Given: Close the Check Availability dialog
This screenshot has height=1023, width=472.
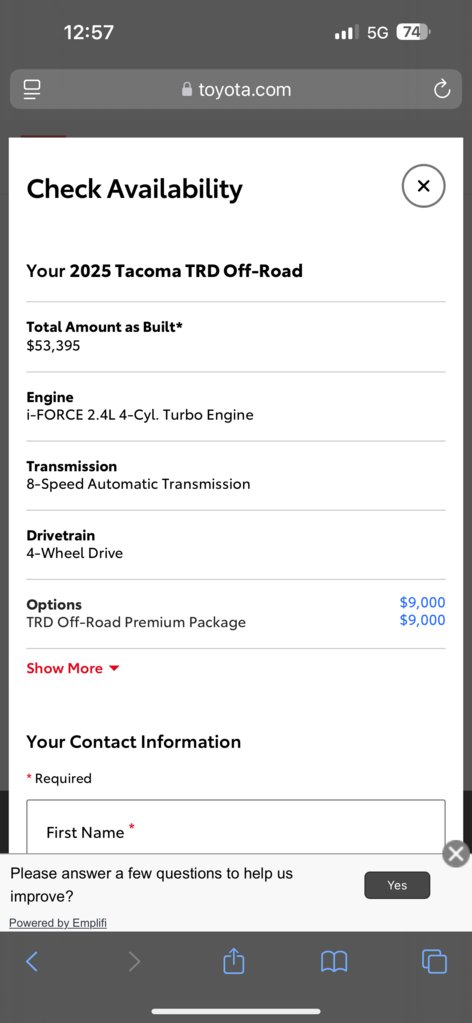Looking at the screenshot, I should 423,186.
